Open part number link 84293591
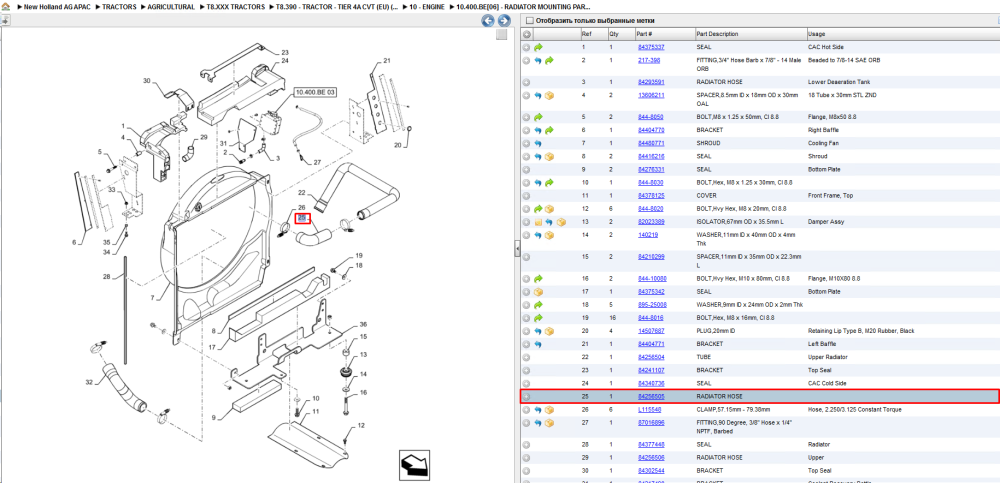Image resolution: width=1000 pixels, height=483 pixels. [651, 82]
